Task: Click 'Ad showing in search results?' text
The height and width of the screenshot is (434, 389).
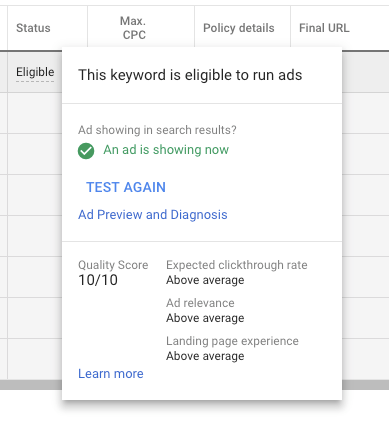Action: point(157,130)
